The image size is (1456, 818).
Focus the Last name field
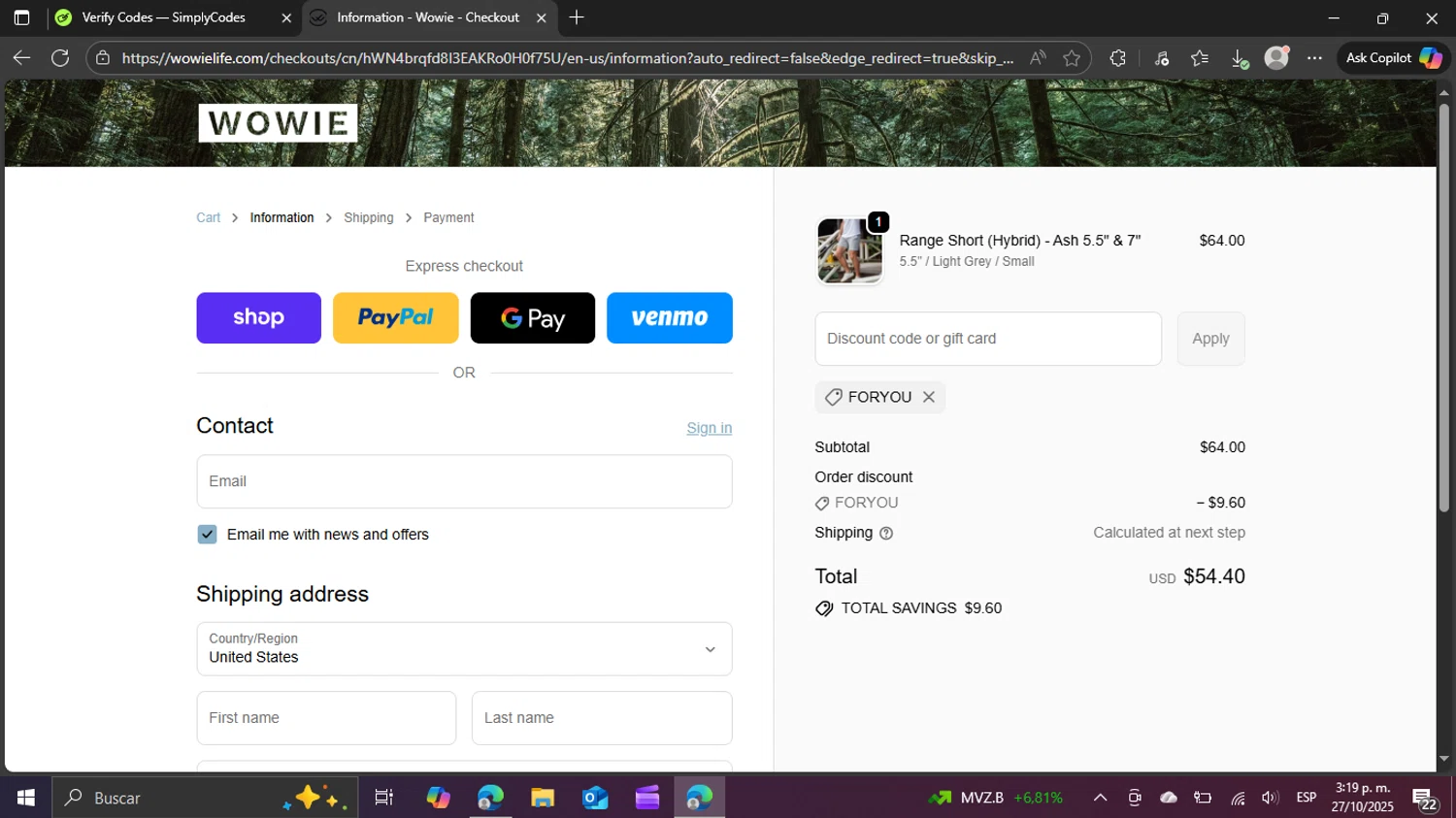point(602,718)
